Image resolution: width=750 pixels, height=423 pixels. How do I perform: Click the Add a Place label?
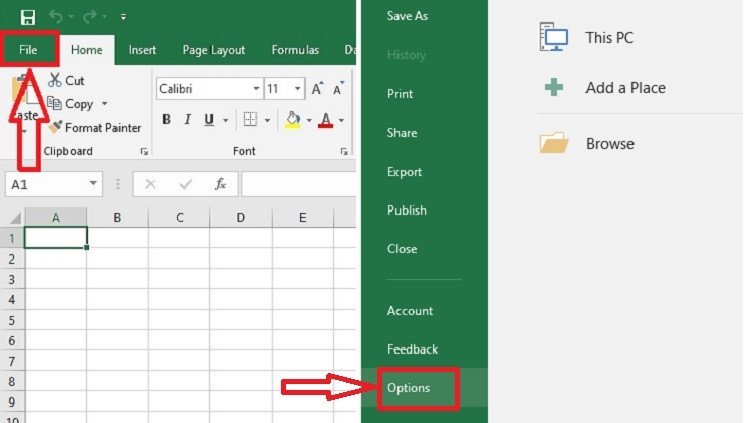tap(626, 88)
